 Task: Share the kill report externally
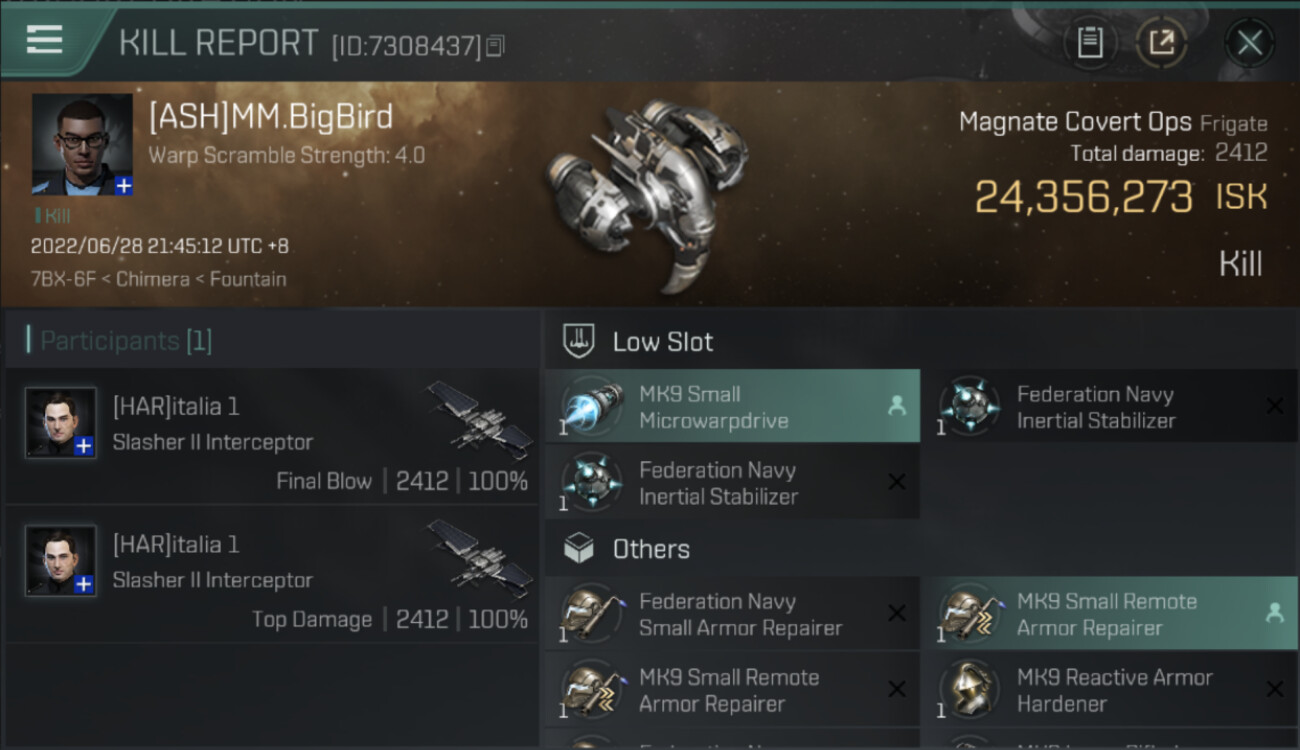click(1161, 43)
